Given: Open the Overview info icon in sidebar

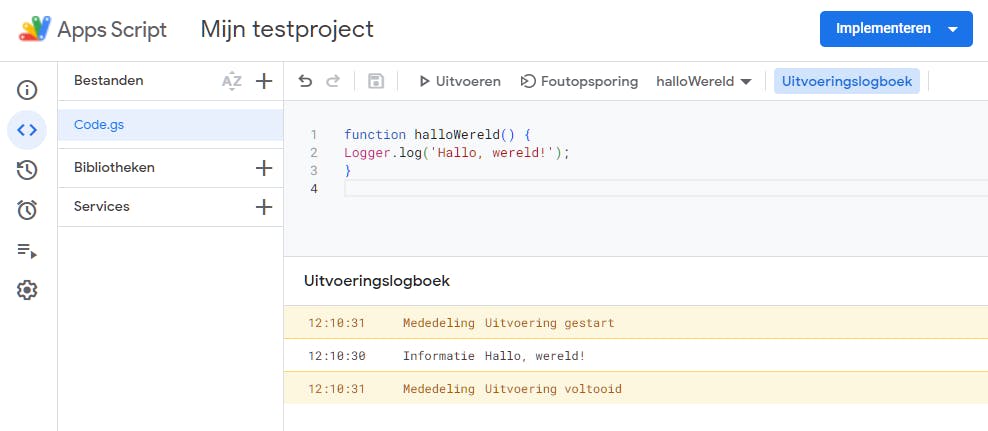Looking at the screenshot, I should click(27, 90).
